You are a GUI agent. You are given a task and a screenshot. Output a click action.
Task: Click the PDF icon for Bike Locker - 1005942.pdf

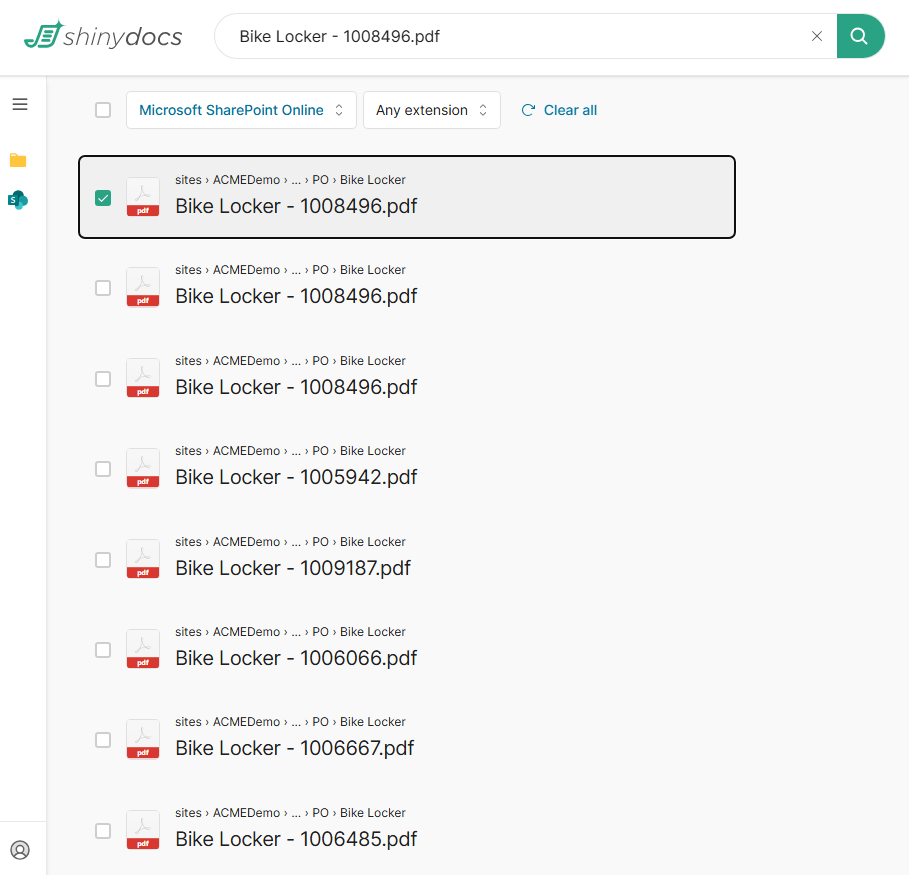click(x=142, y=468)
